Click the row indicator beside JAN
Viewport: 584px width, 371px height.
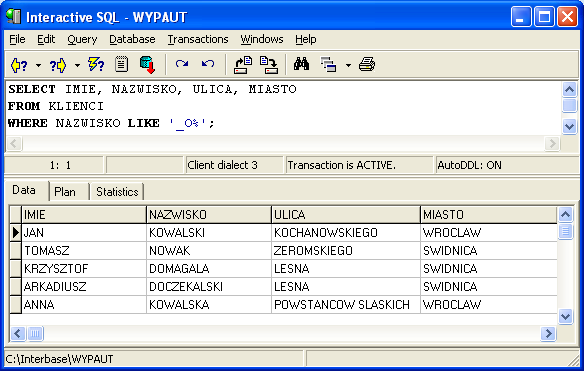click(15, 233)
